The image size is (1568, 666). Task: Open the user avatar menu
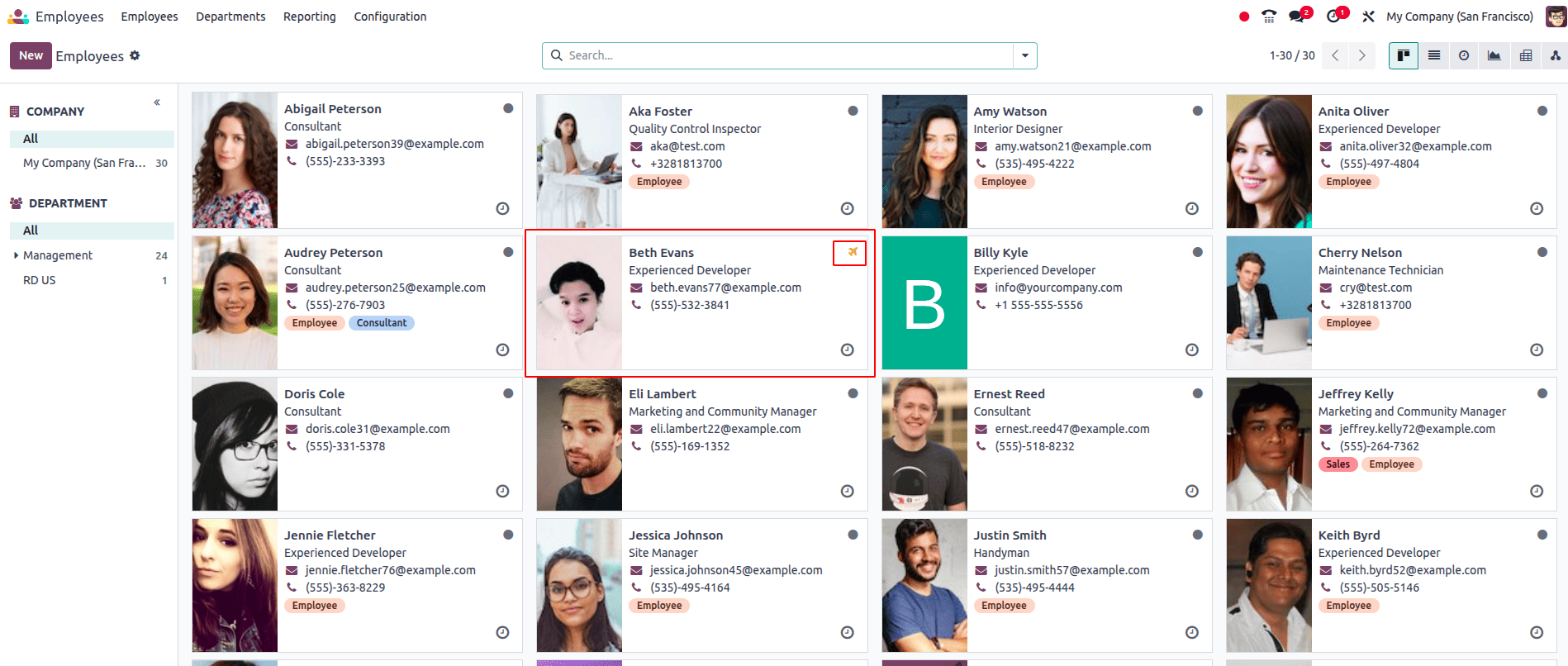pos(1556,17)
